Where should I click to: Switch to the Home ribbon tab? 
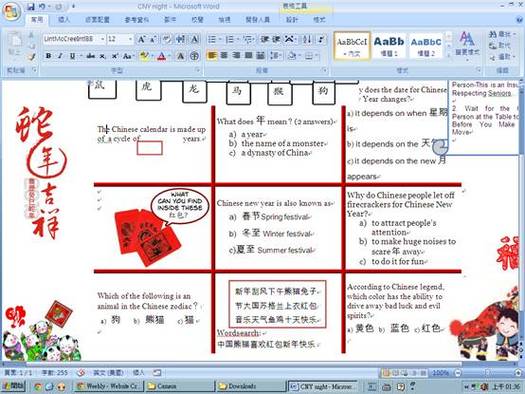click(x=37, y=20)
